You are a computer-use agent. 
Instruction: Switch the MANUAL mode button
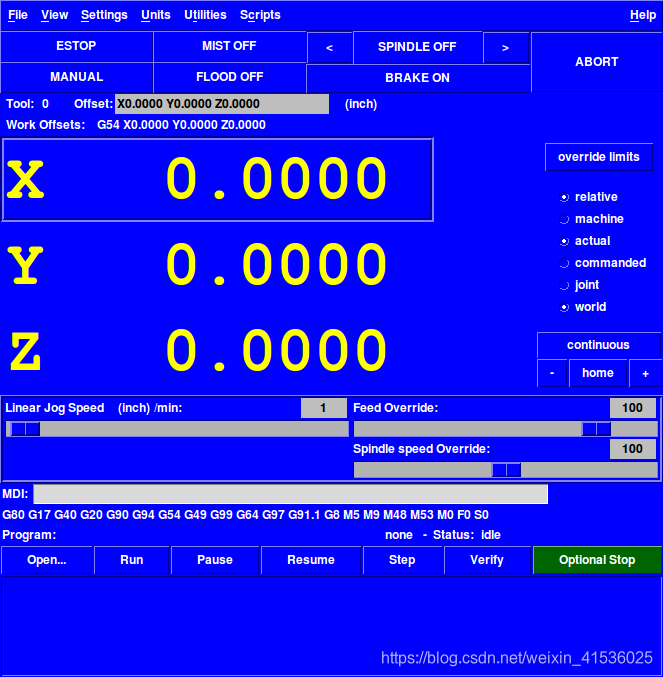coord(76,77)
